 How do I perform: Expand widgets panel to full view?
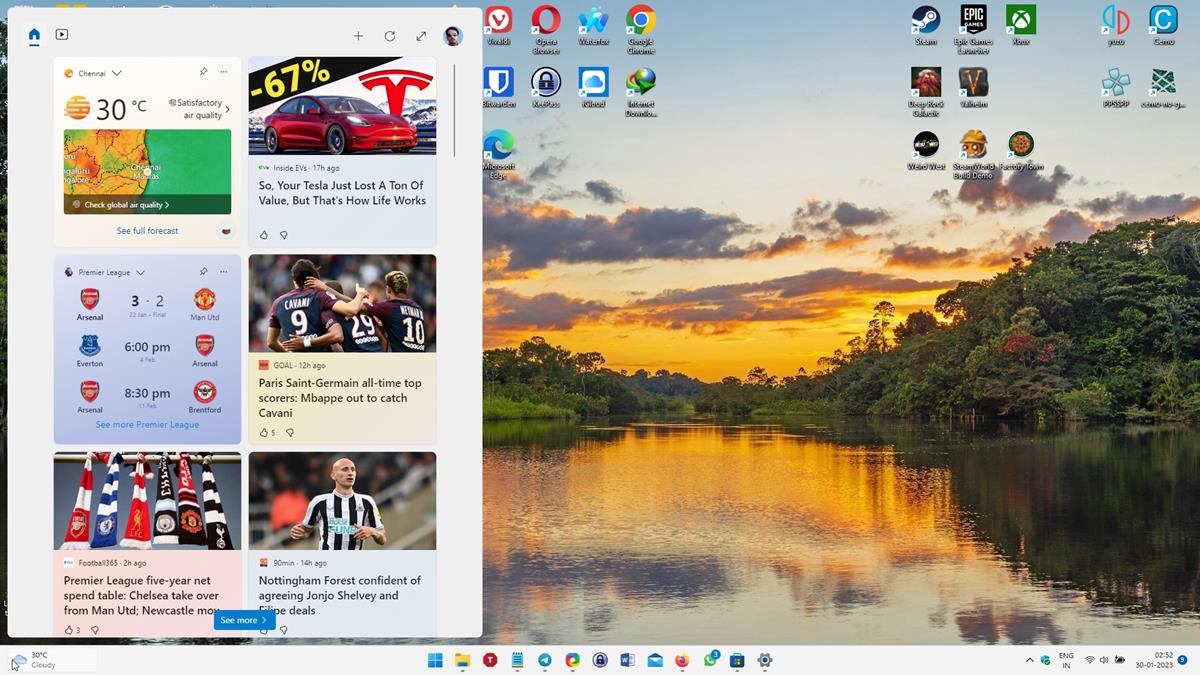coord(421,36)
